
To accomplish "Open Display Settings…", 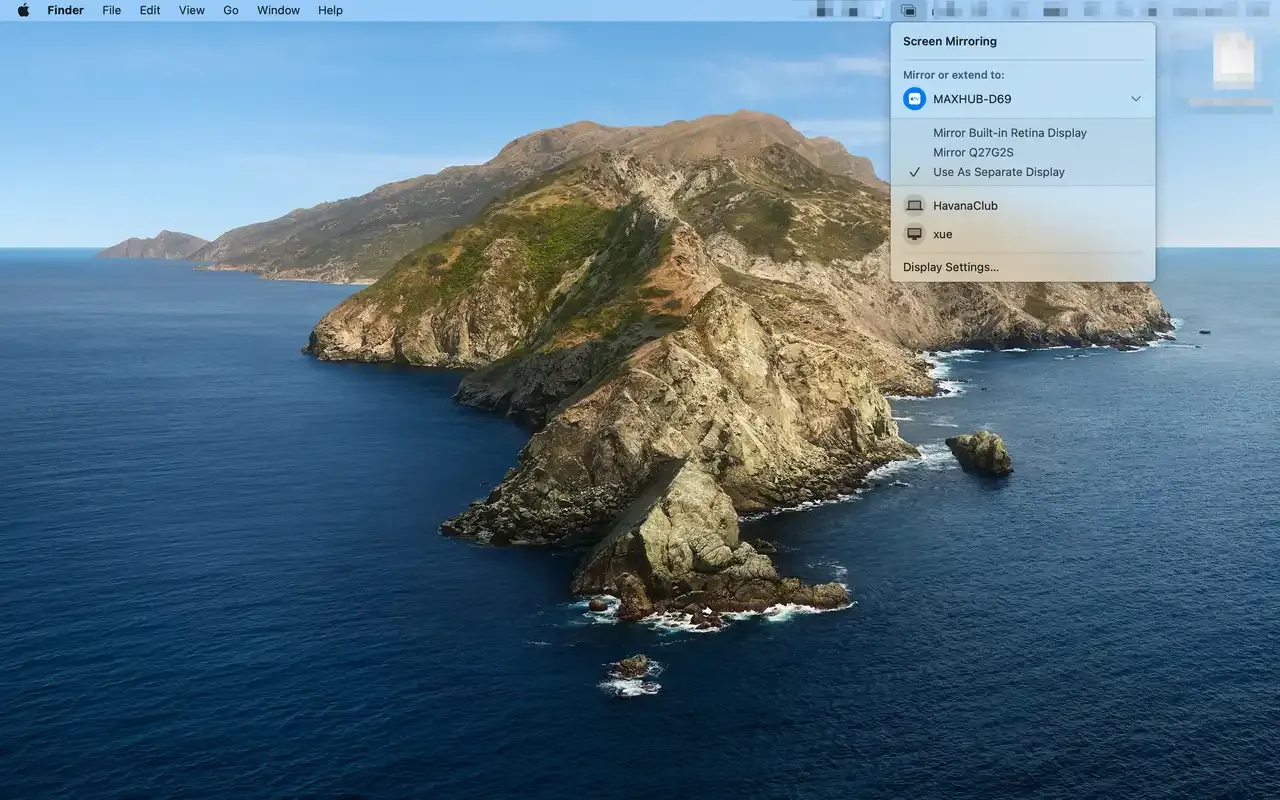I will click(951, 267).
